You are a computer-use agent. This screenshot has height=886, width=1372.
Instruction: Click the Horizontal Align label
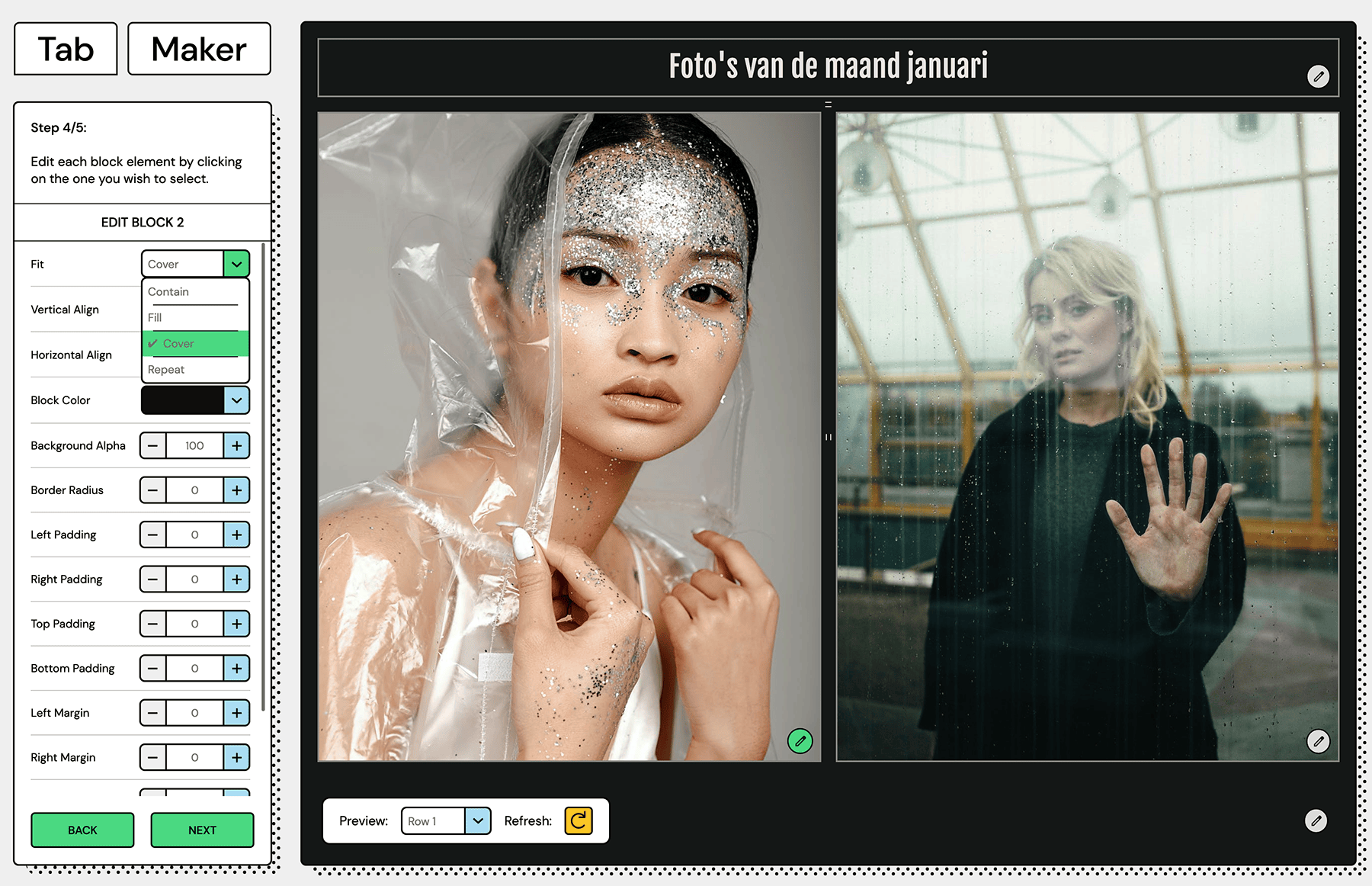[71, 355]
